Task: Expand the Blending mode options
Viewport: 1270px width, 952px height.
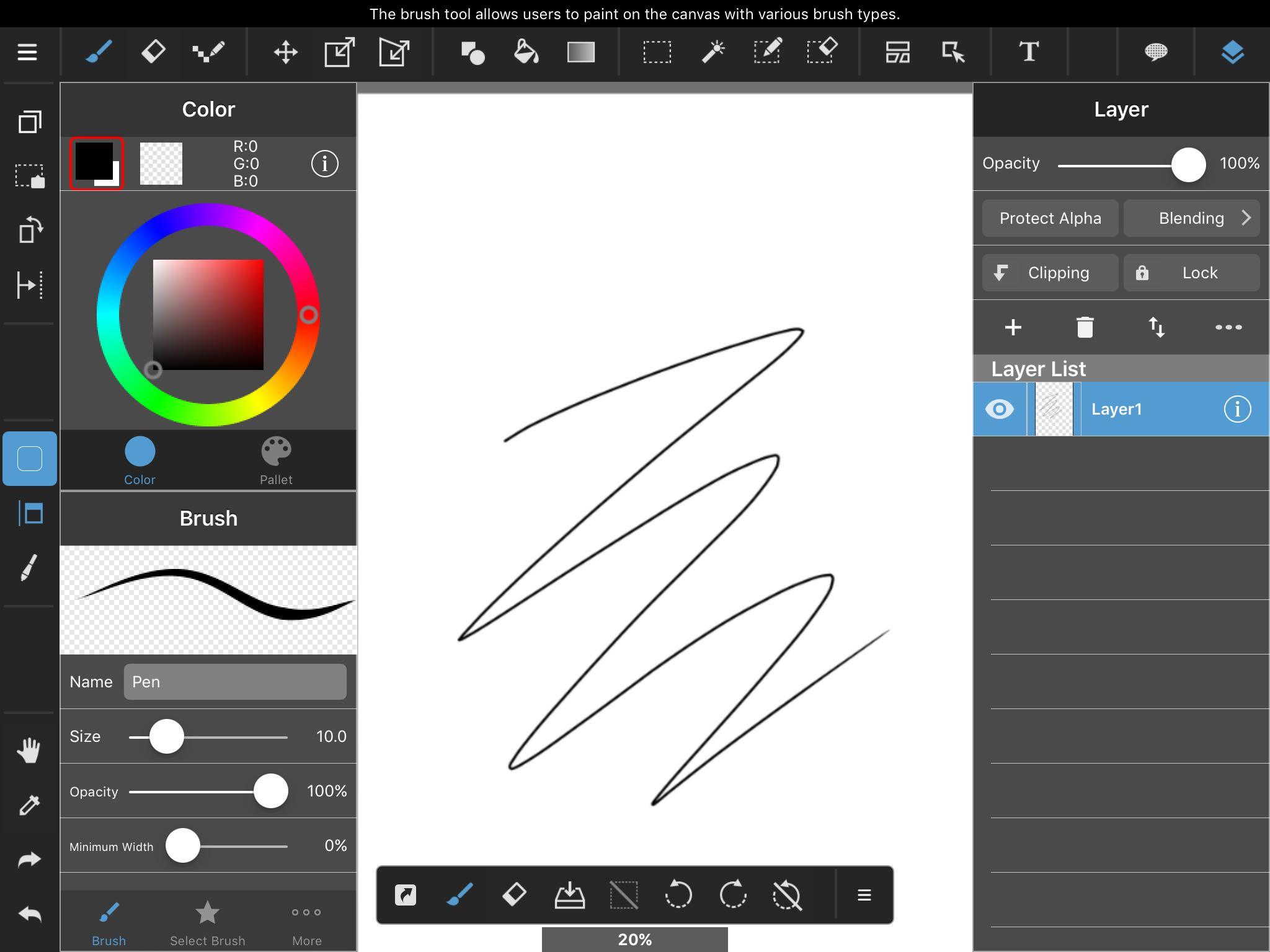Action: point(1191,218)
